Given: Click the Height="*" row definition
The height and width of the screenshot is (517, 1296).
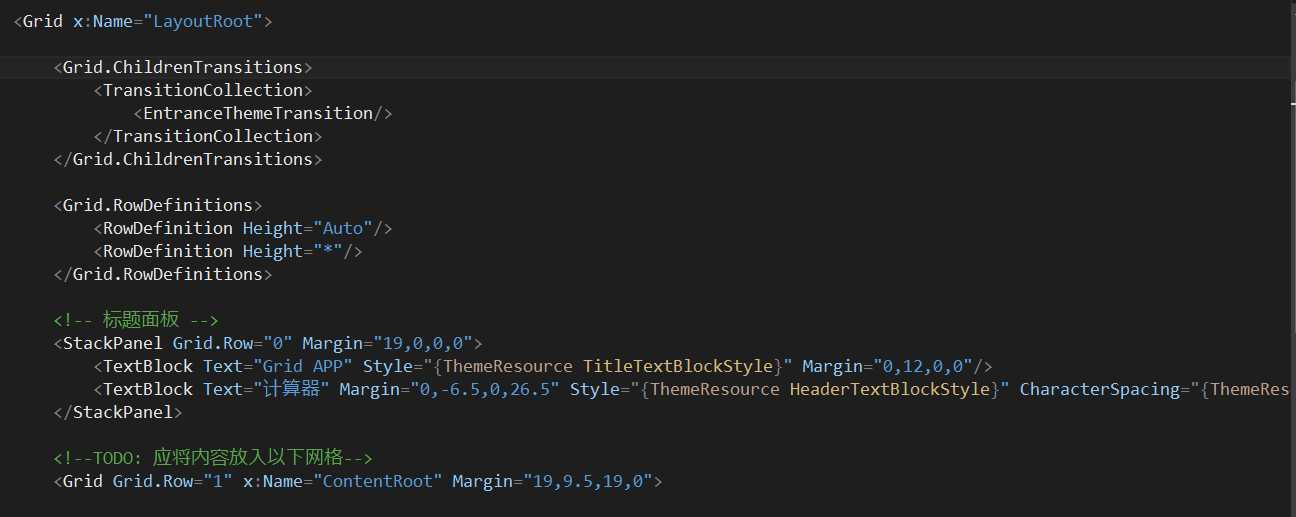Looking at the screenshot, I should pyautogui.click(x=232, y=251).
